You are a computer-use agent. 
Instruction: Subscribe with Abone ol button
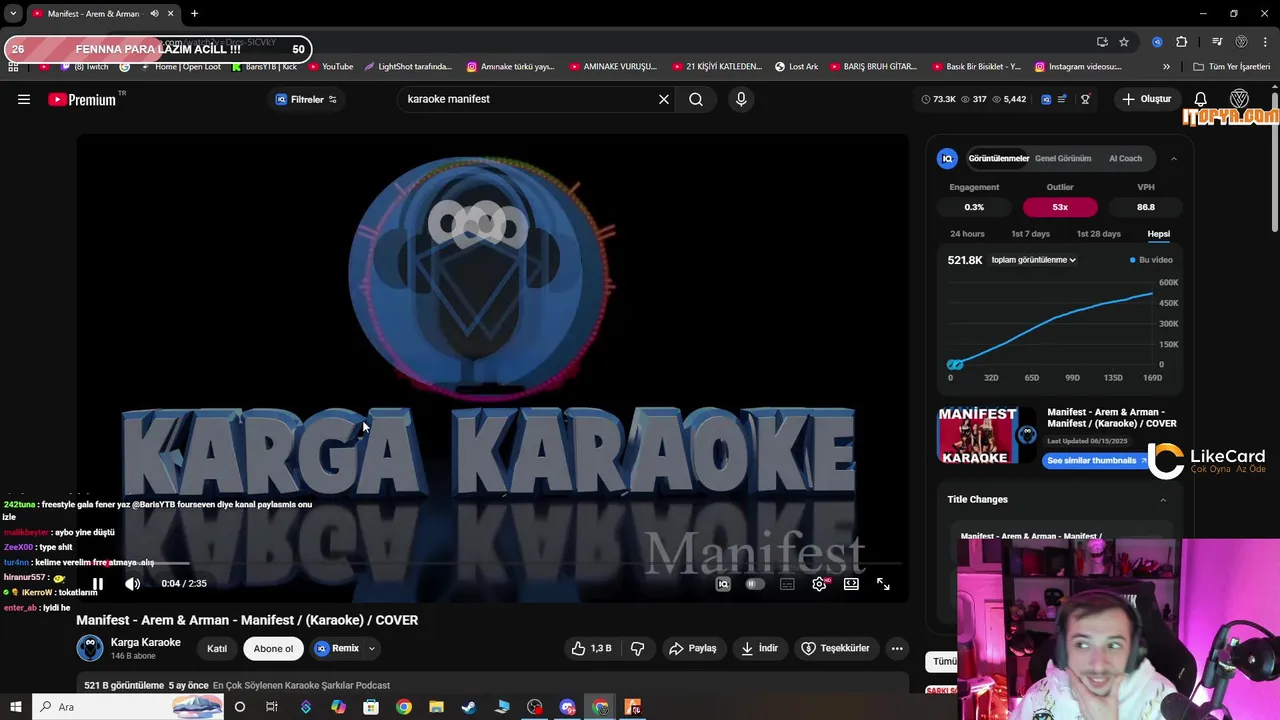point(273,648)
